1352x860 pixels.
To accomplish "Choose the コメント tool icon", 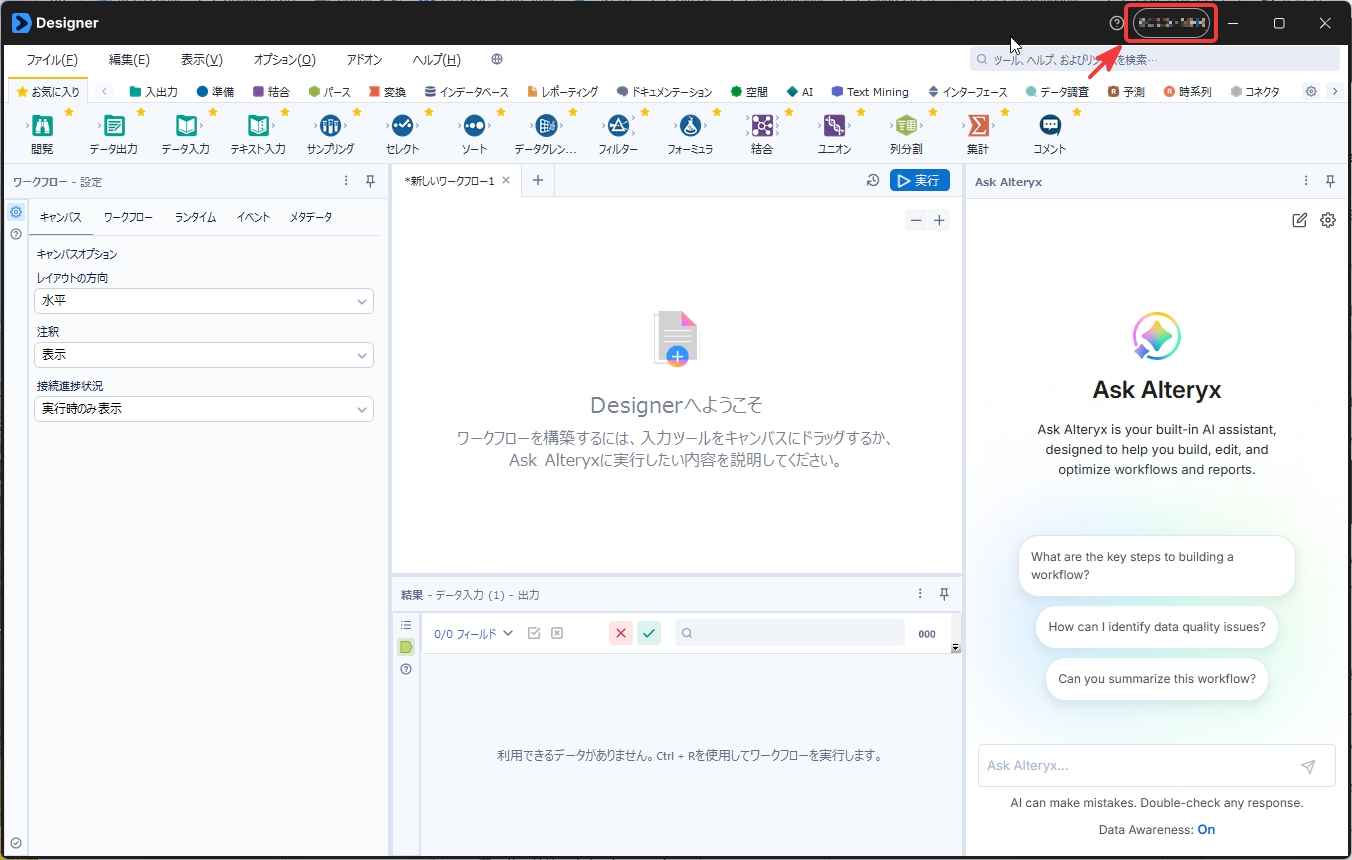I will [x=1050, y=126].
